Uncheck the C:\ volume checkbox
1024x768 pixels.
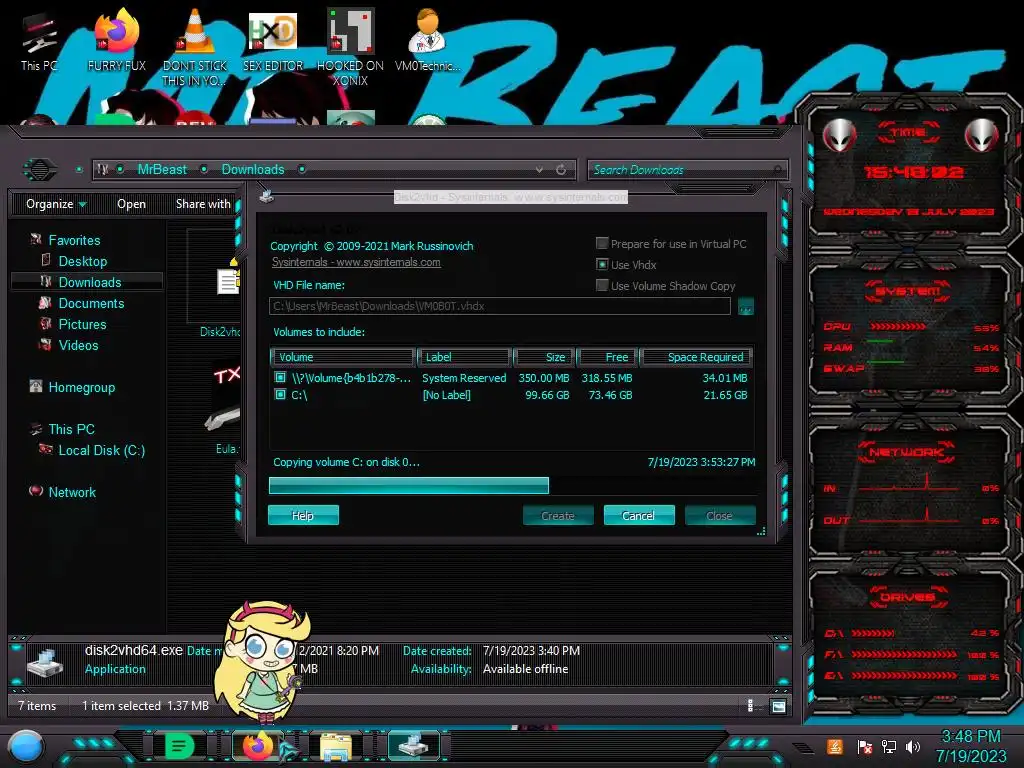pyautogui.click(x=280, y=394)
